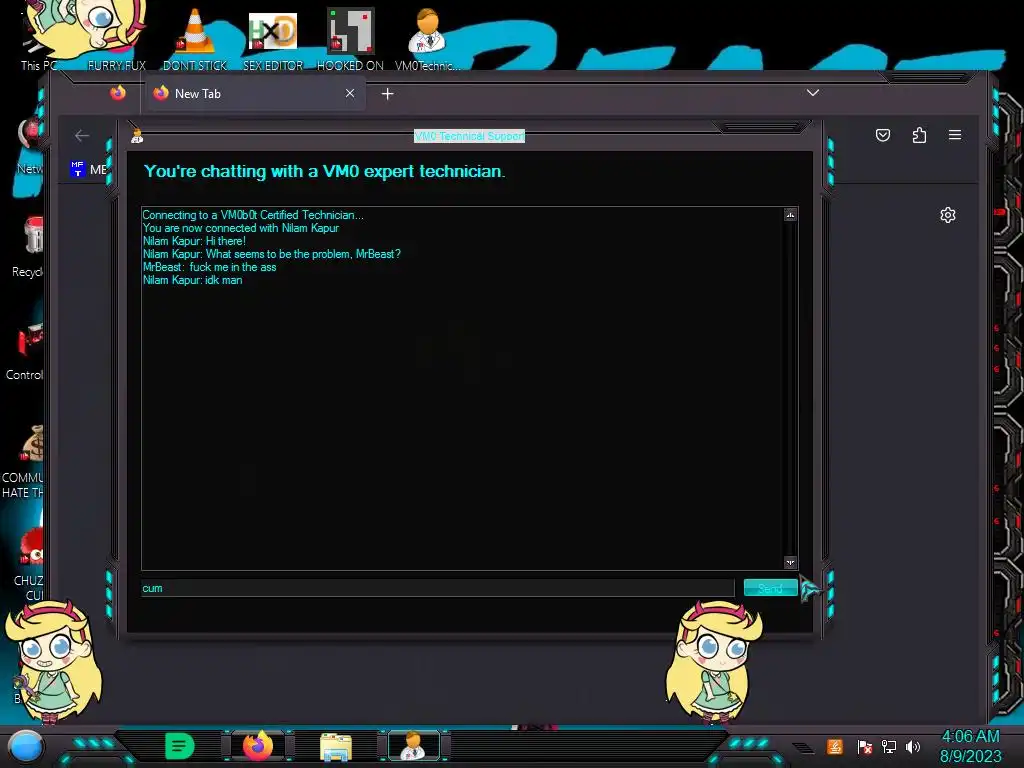This screenshot has height=768, width=1024.
Task: Open a new Firefox tab with plus
Action: click(x=387, y=94)
